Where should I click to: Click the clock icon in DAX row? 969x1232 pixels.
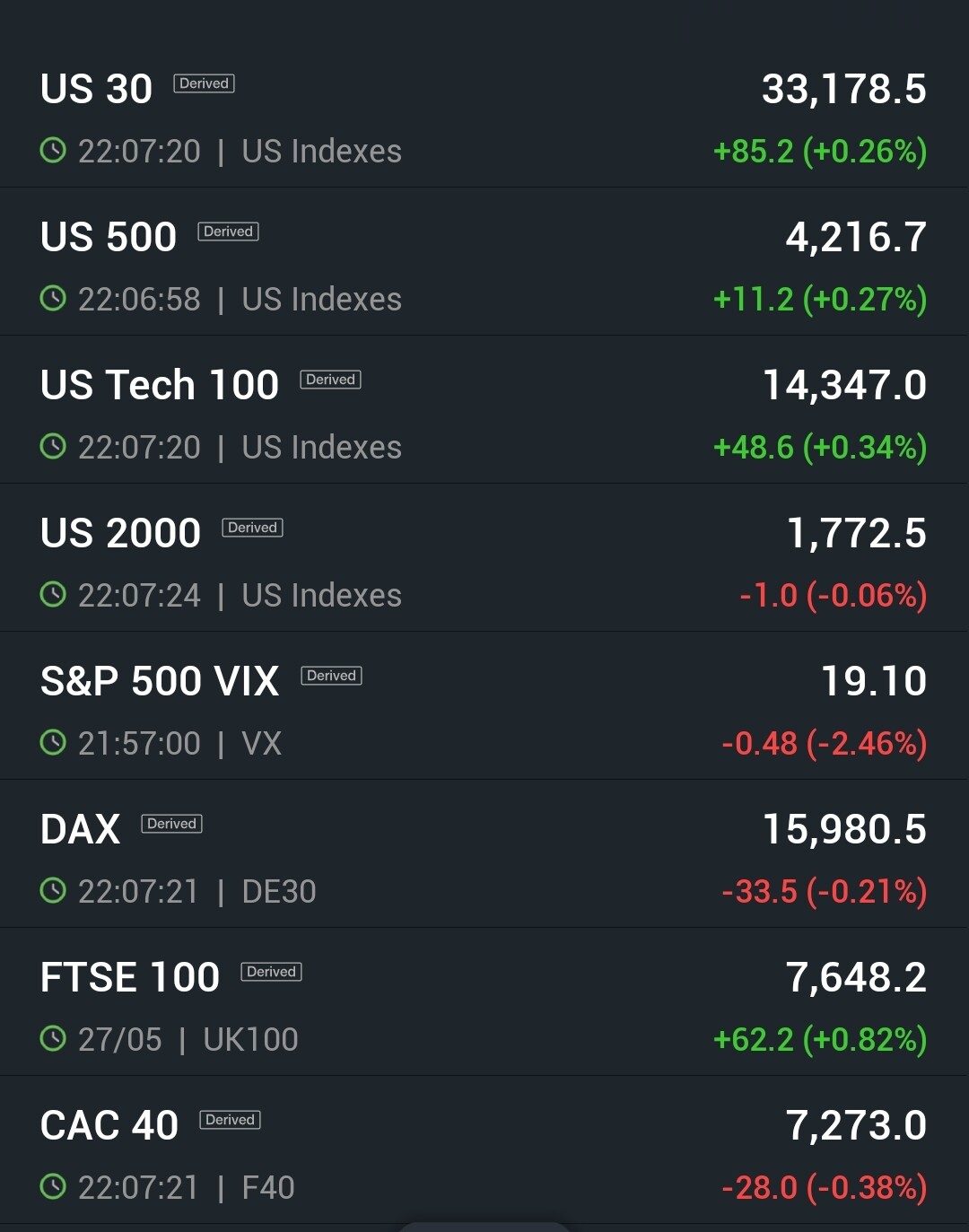[54, 891]
